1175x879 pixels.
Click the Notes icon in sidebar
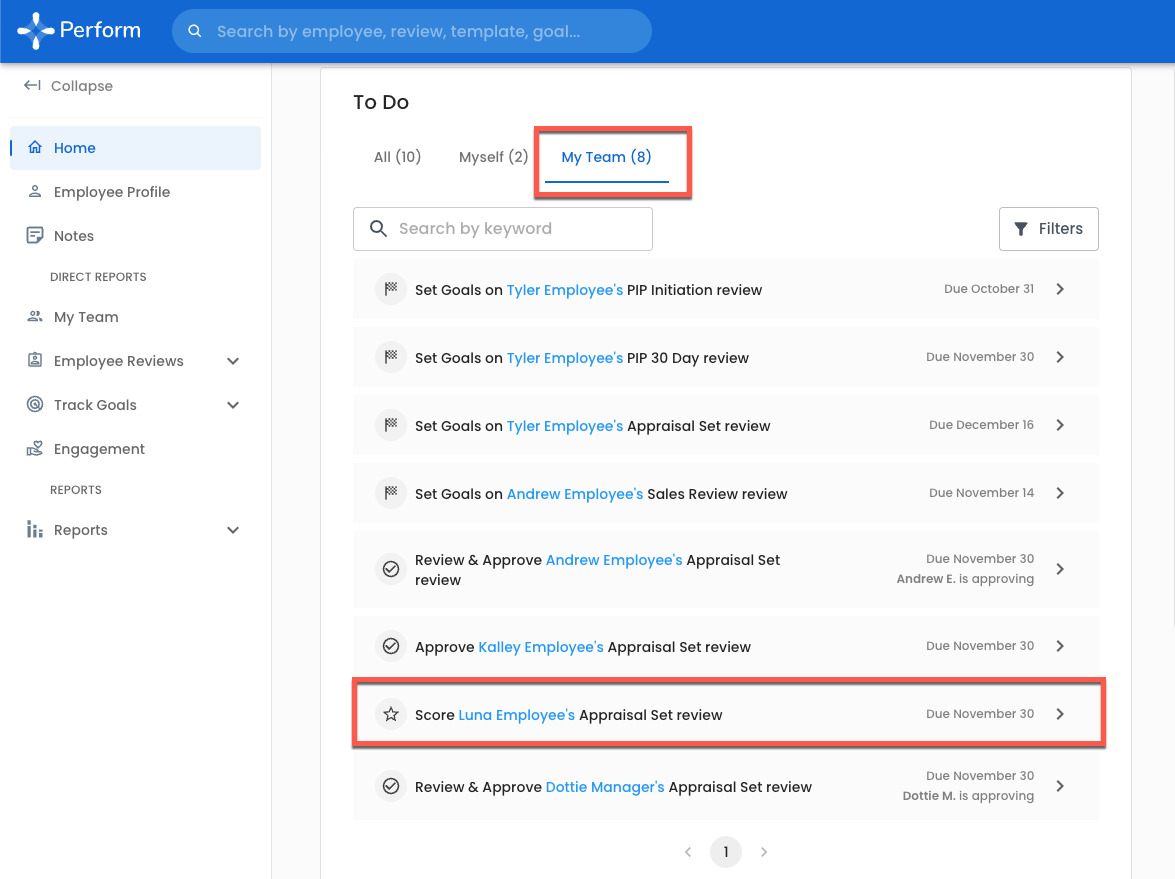click(34, 235)
